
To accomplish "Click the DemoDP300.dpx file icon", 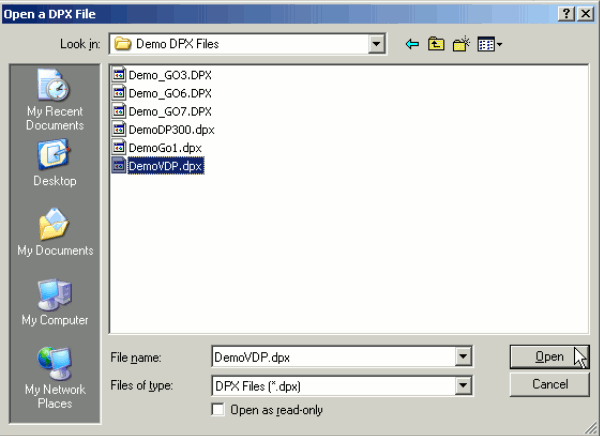I will click(119, 129).
